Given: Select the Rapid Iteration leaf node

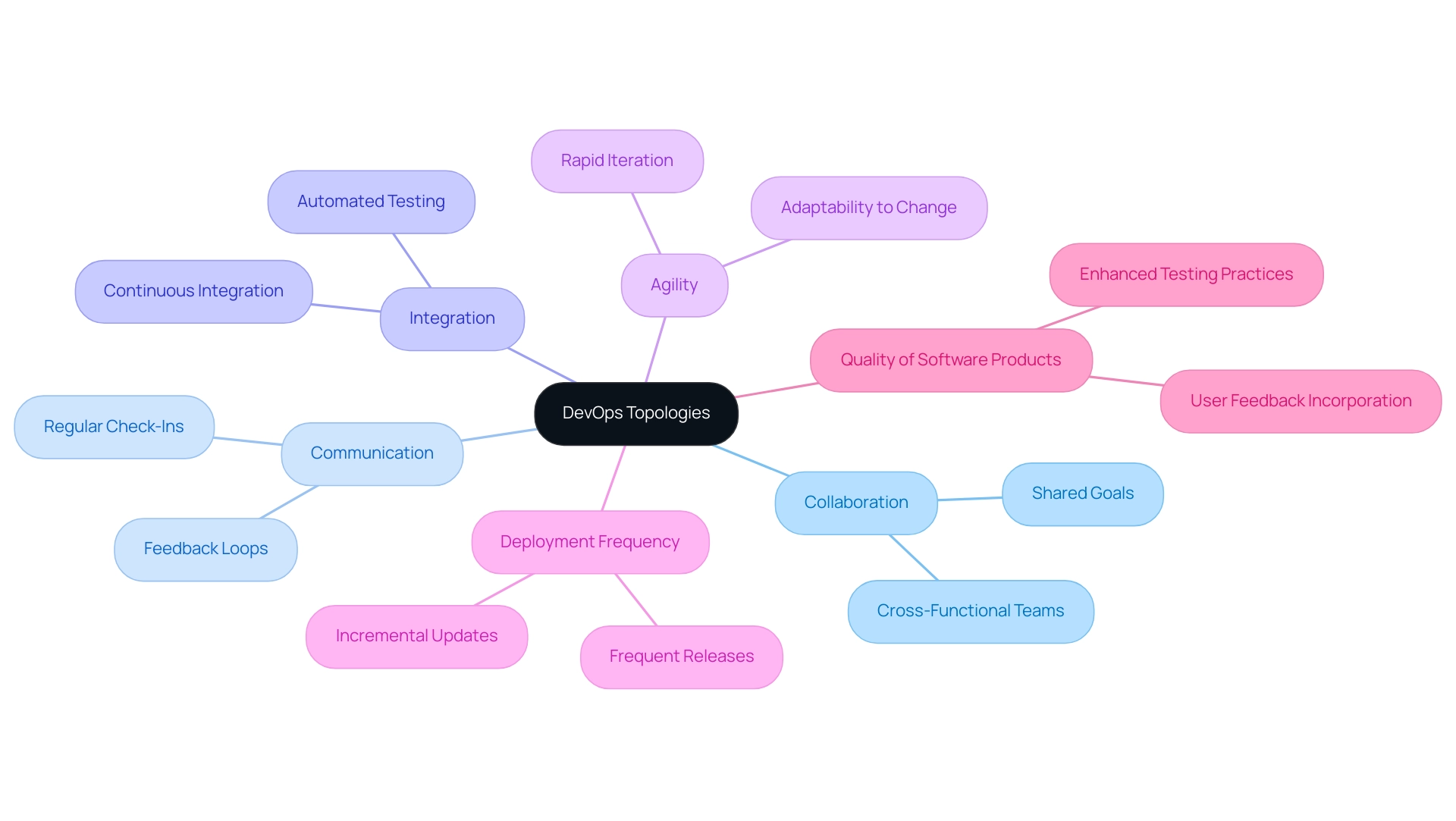Looking at the screenshot, I should click(619, 156).
